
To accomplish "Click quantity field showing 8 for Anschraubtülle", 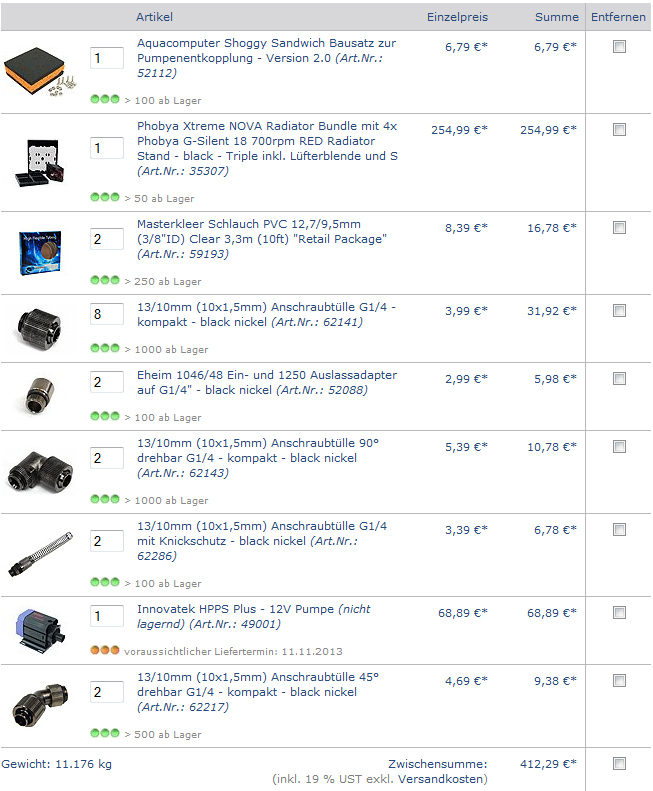I will click(x=107, y=314).
